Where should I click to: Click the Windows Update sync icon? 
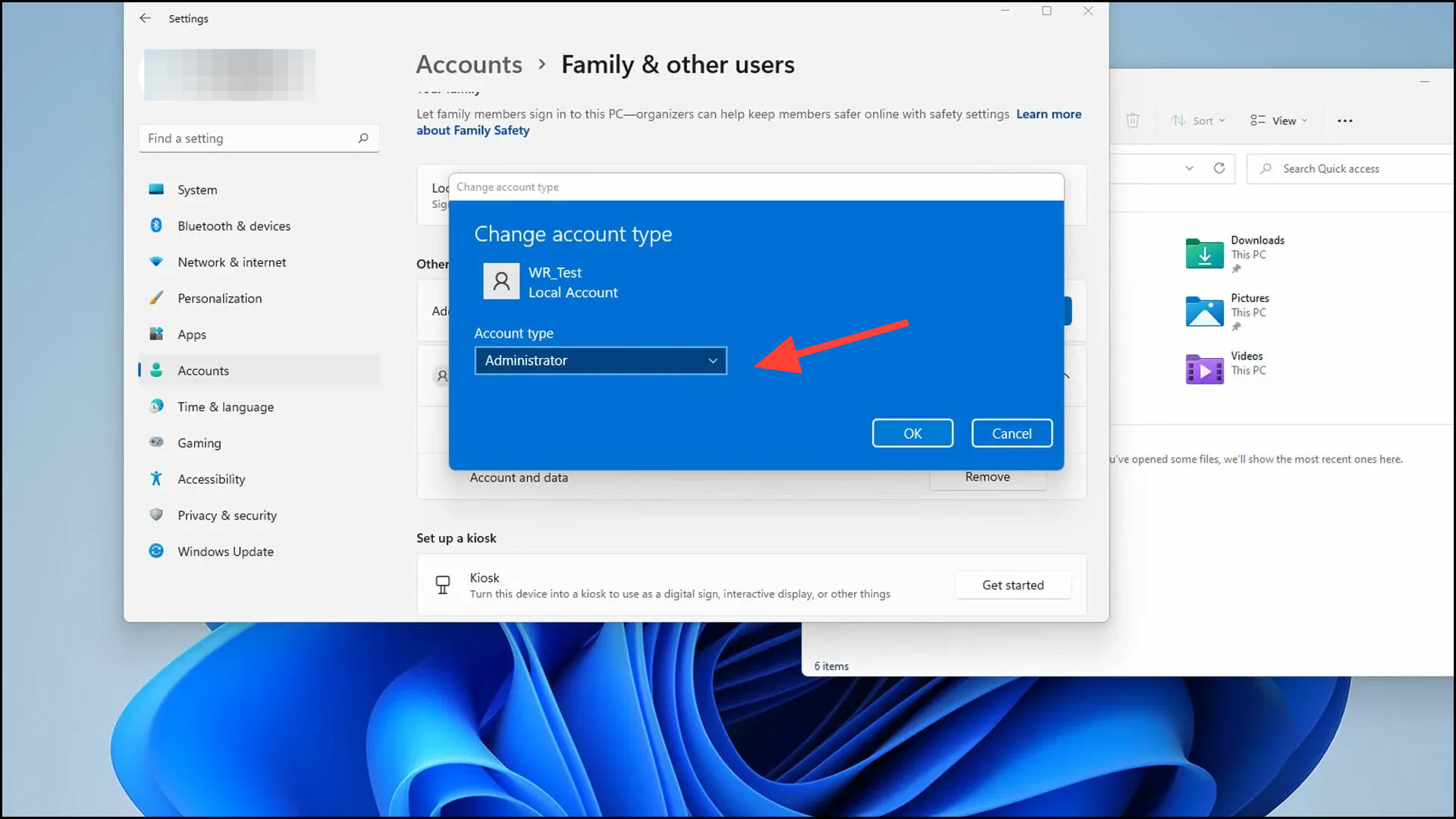156,551
